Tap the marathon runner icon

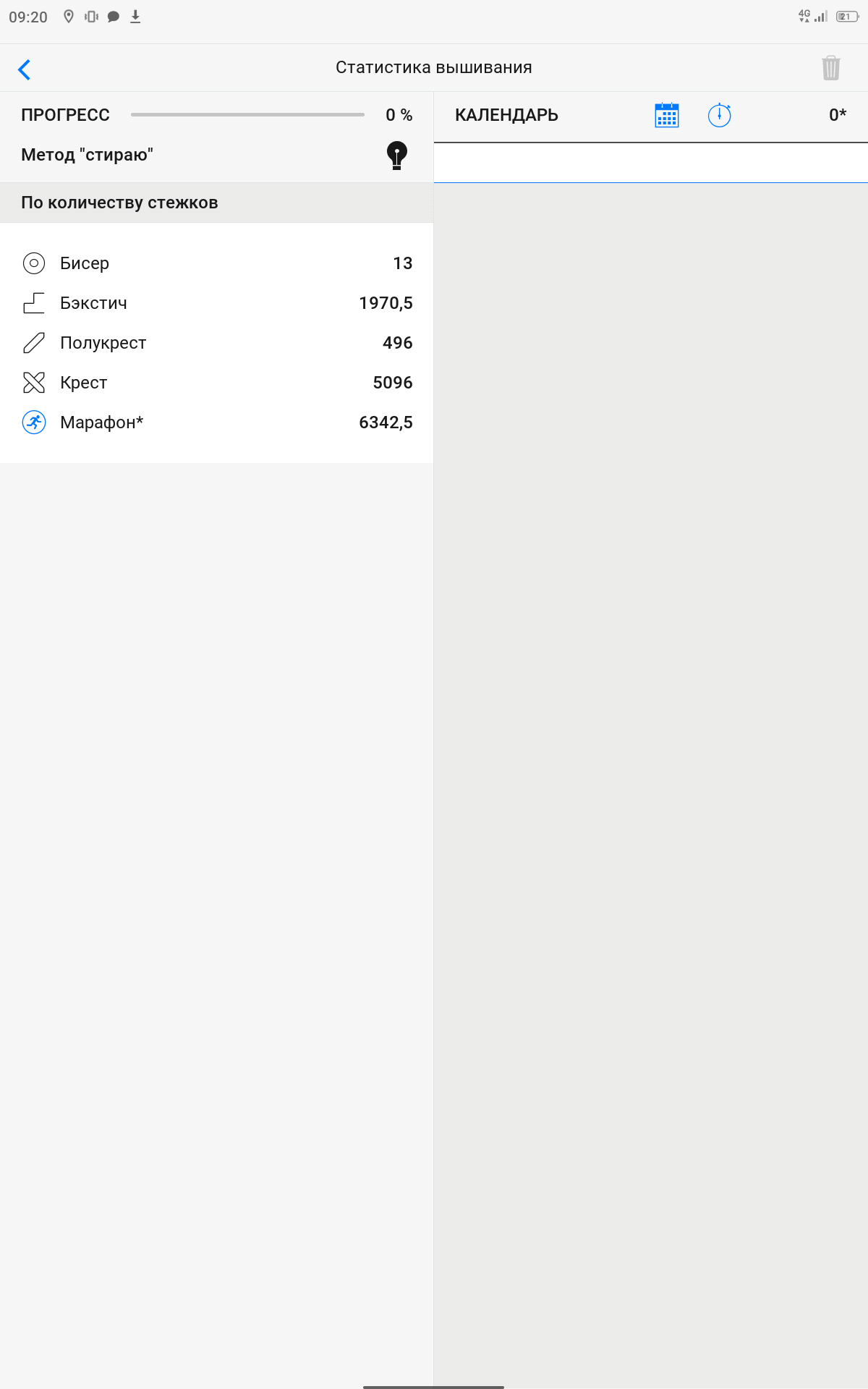(34, 422)
